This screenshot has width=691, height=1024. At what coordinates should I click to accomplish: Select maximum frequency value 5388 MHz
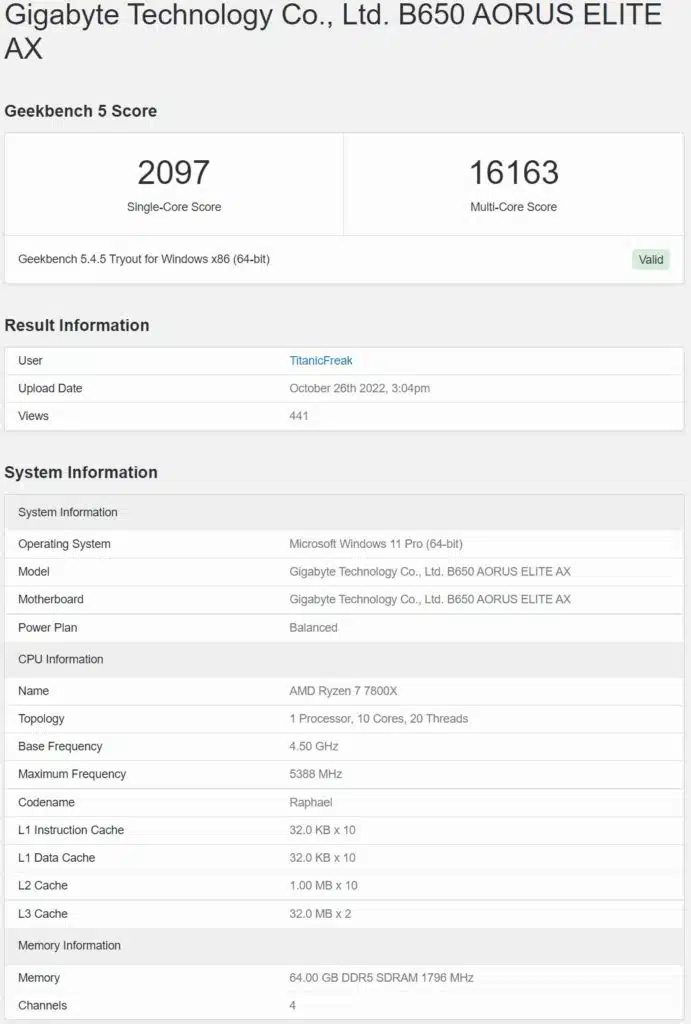[x=315, y=774]
